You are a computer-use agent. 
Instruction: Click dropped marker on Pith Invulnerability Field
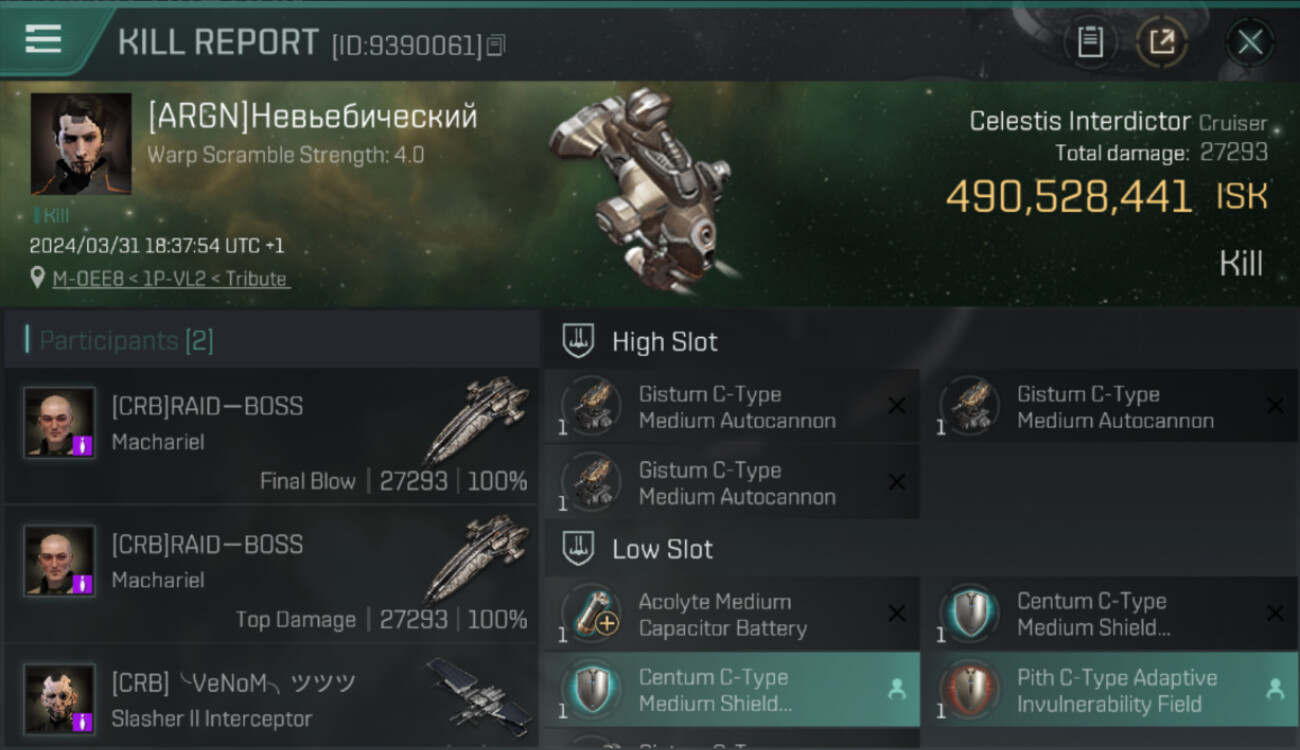[1275, 689]
